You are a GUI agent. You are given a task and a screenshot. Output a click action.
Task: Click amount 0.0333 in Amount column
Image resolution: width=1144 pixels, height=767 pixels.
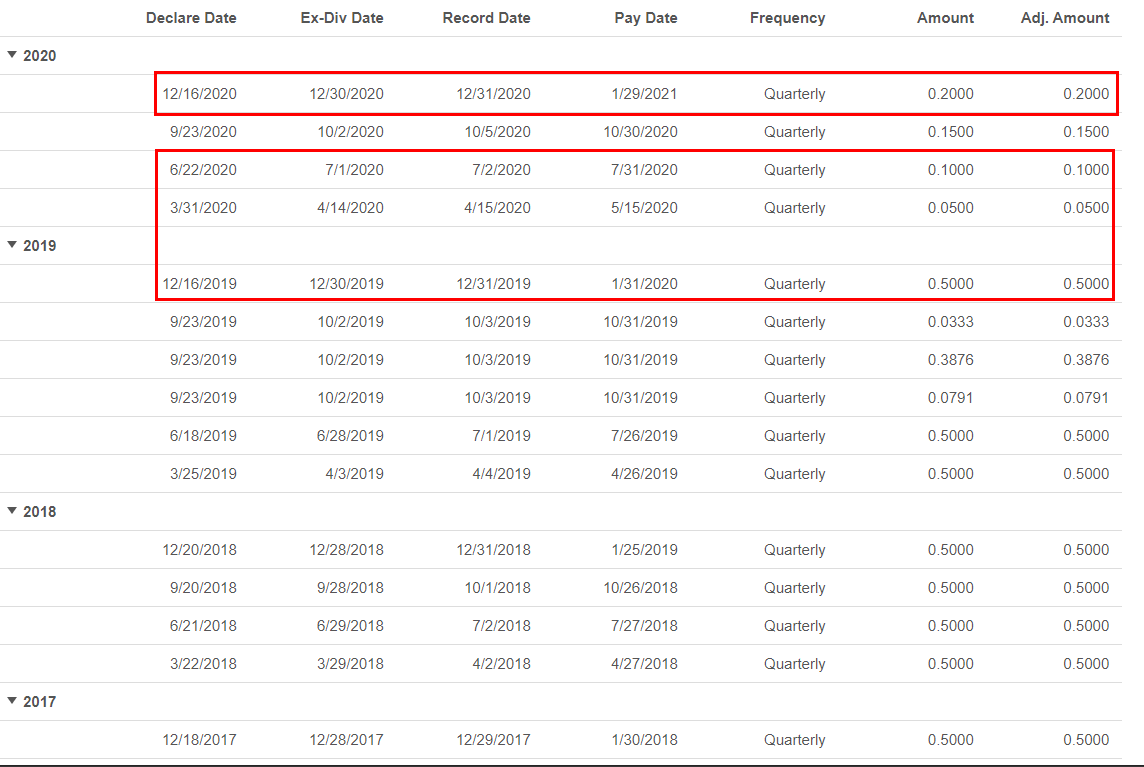[951, 321]
